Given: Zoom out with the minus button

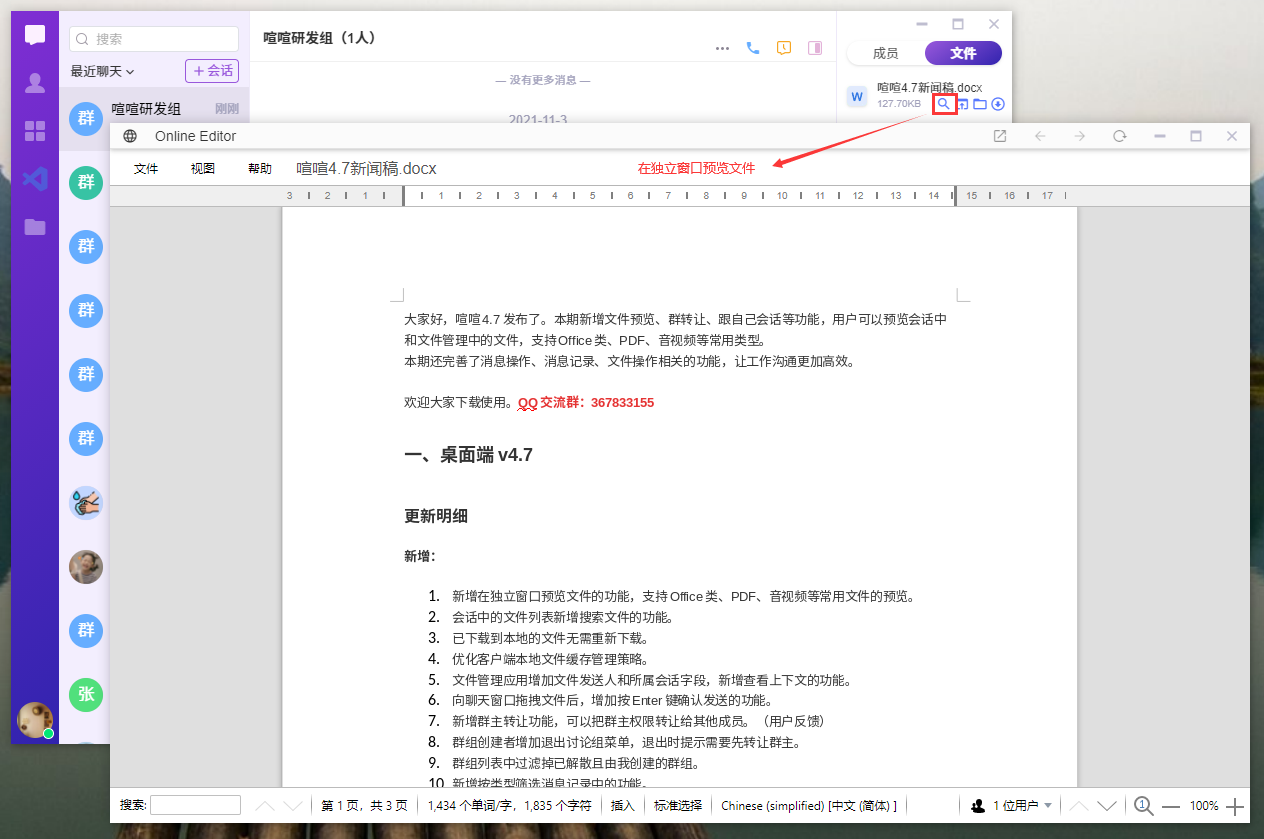Looking at the screenshot, I should [x=1171, y=805].
